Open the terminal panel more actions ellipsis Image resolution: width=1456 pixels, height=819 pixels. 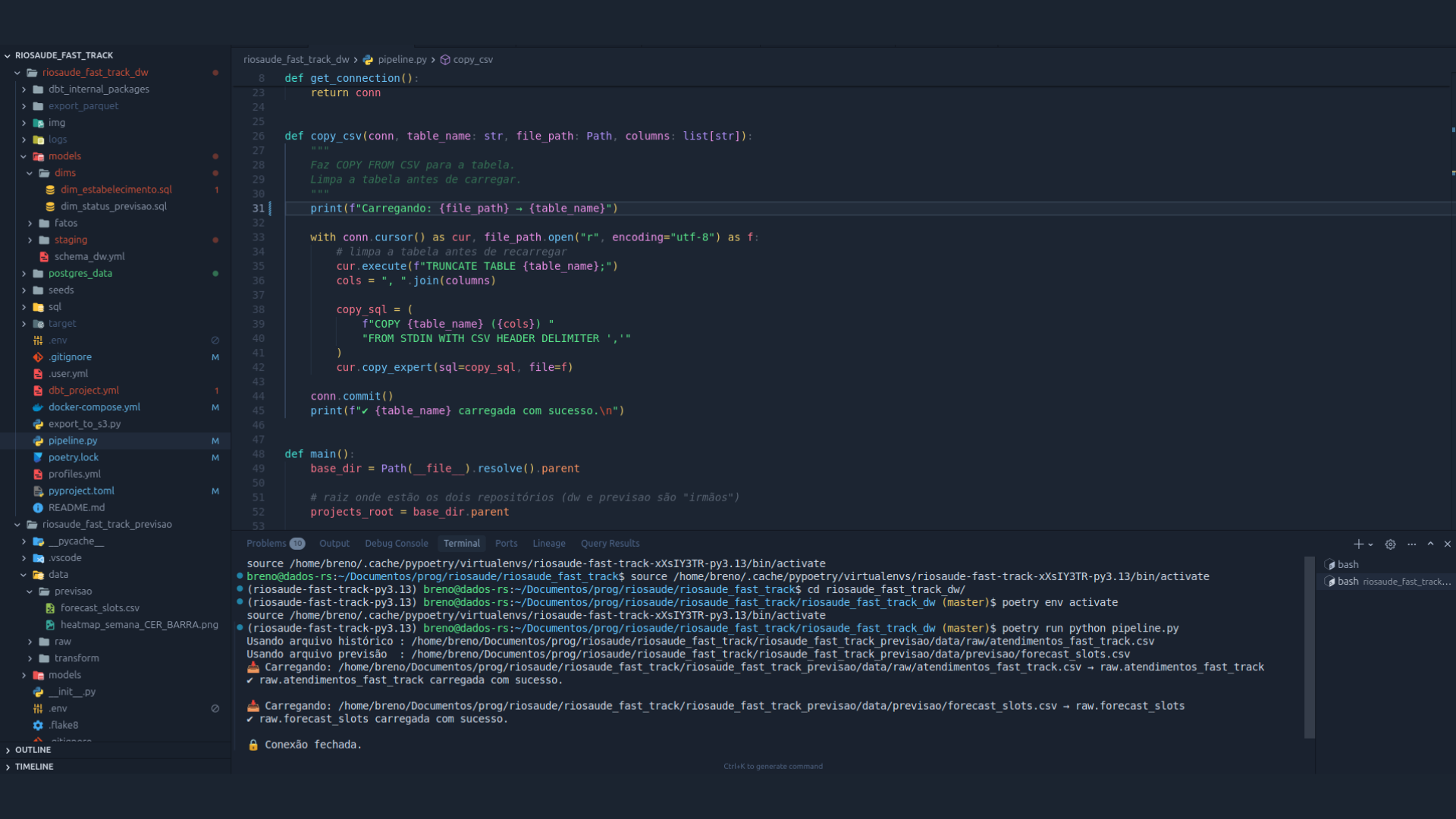[1411, 544]
